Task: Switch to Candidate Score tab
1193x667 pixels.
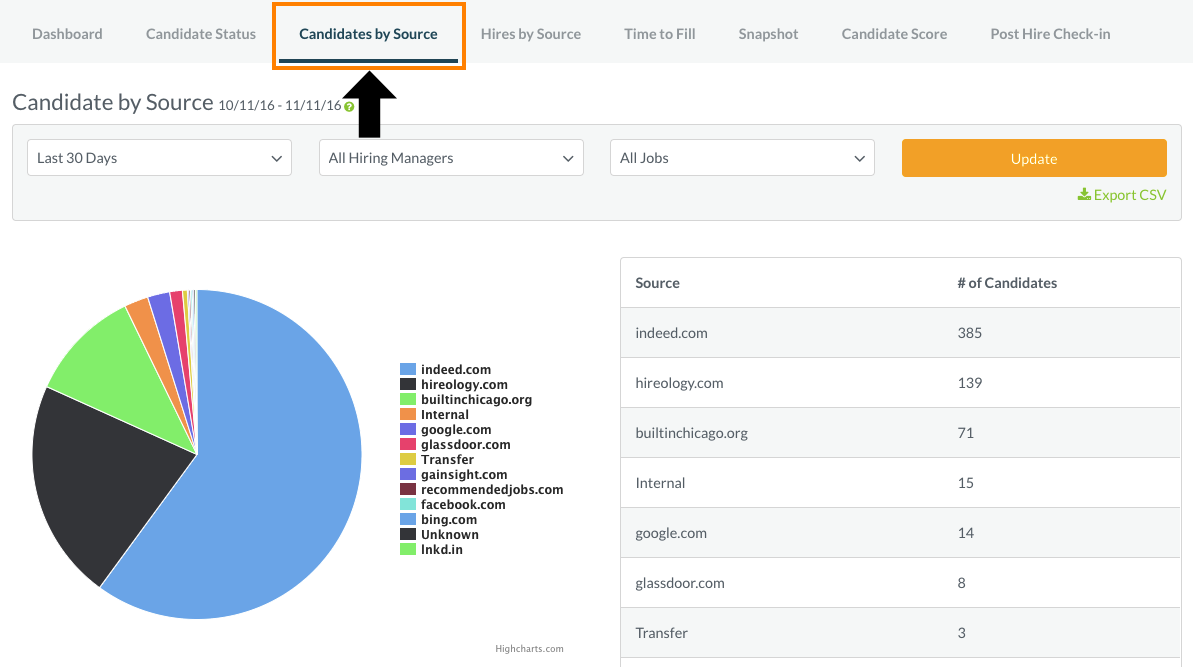Action: coord(894,34)
